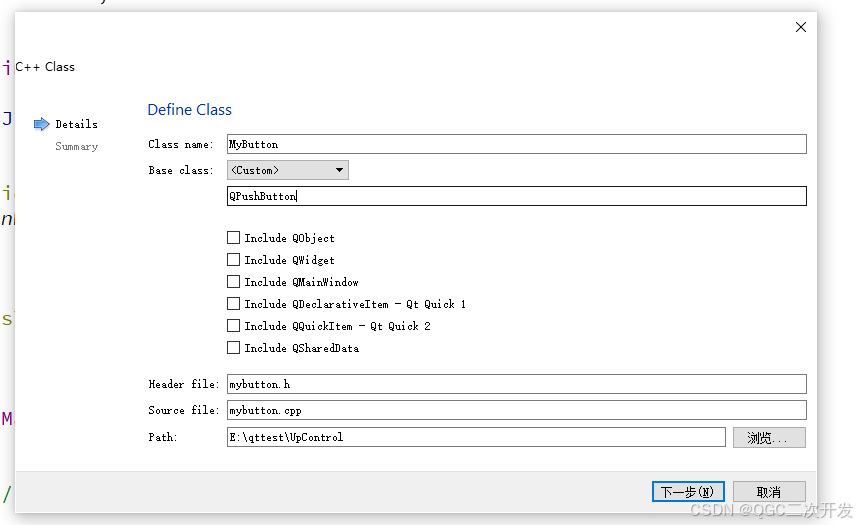Click the Header file text field

coord(516,384)
